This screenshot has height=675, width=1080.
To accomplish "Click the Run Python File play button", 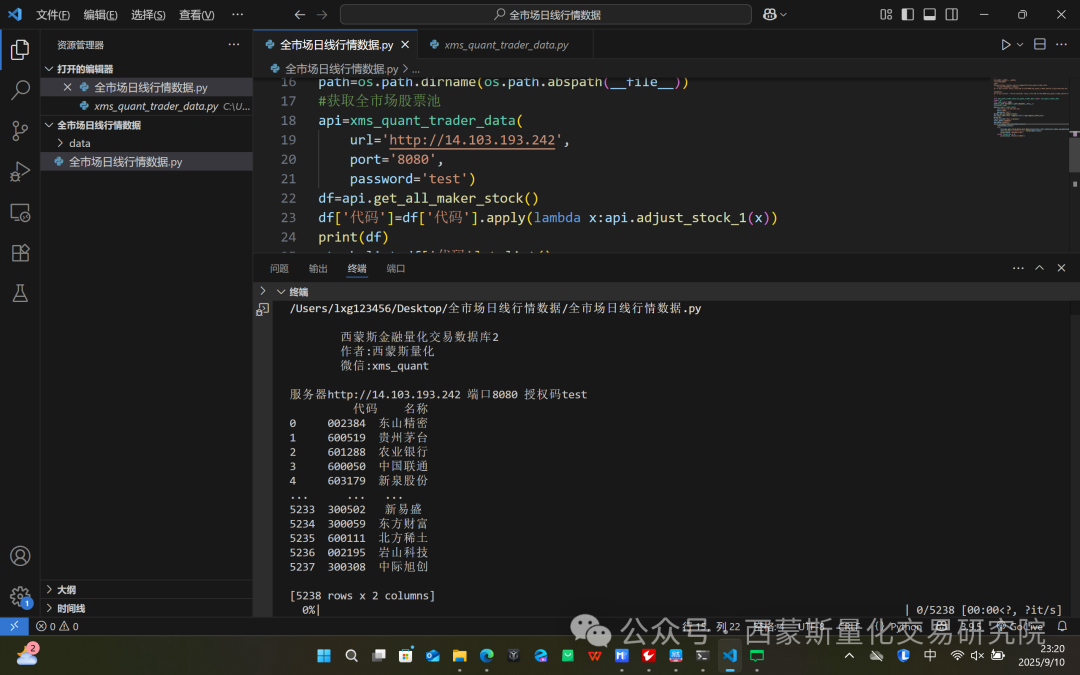I will 1006,45.
